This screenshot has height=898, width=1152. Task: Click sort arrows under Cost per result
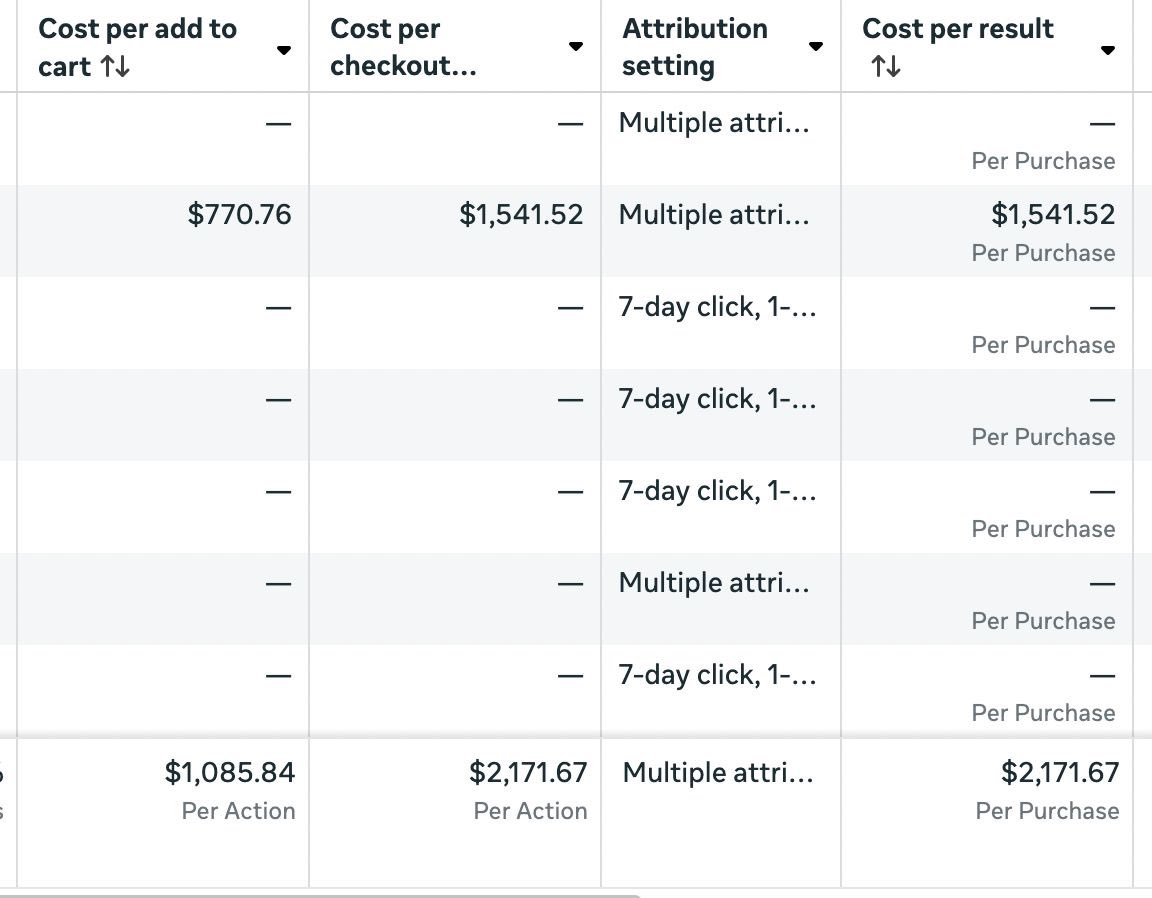885,67
